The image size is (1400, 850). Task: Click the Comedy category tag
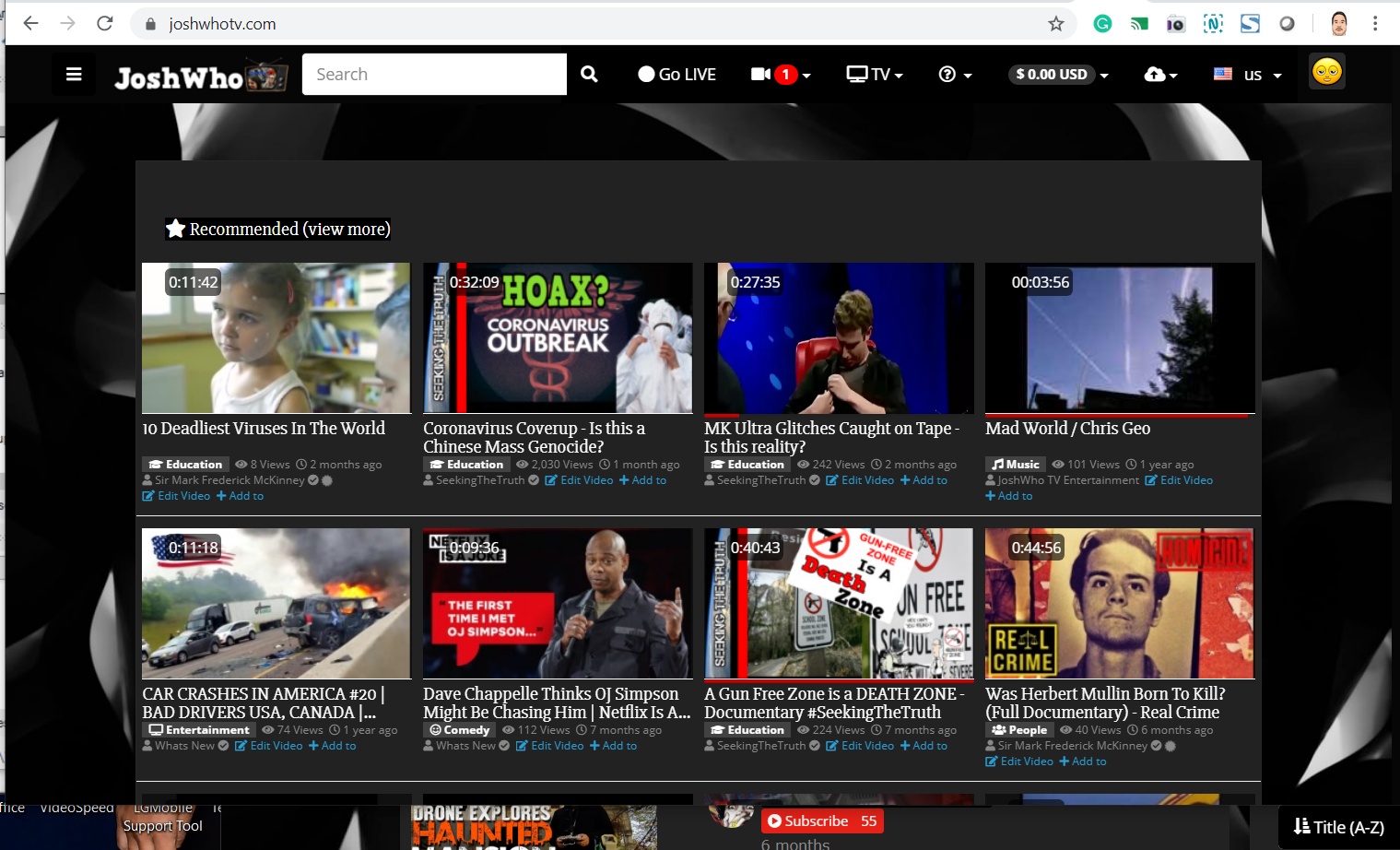pyautogui.click(x=459, y=730)
